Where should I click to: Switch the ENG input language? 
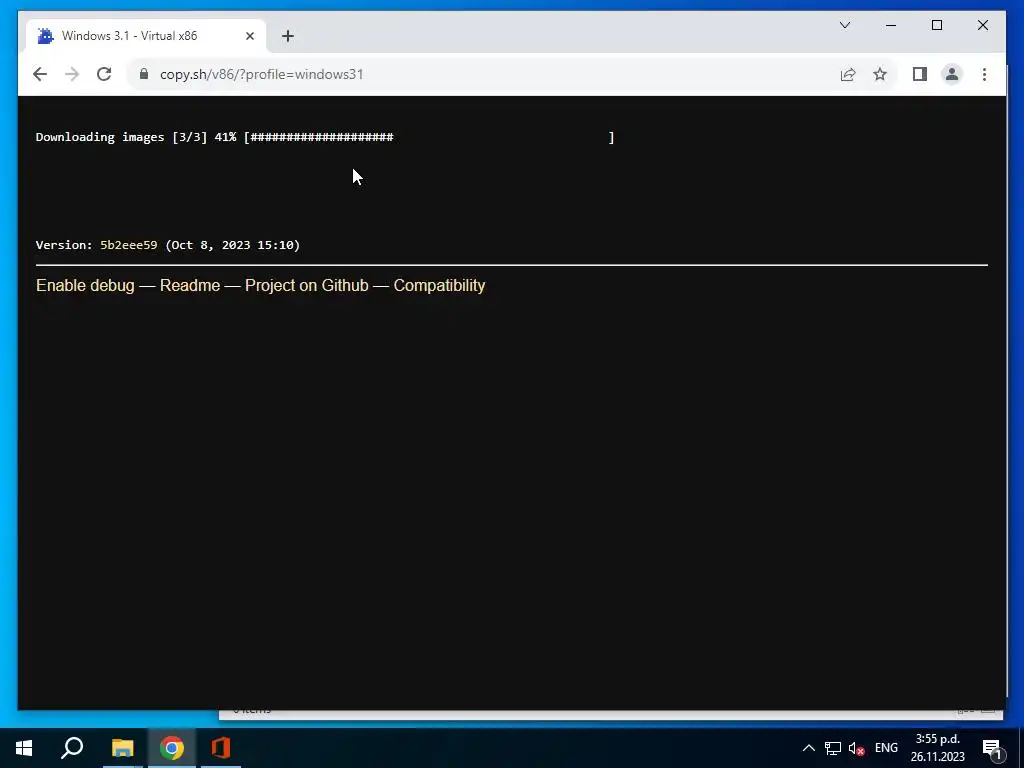point(886,748)
